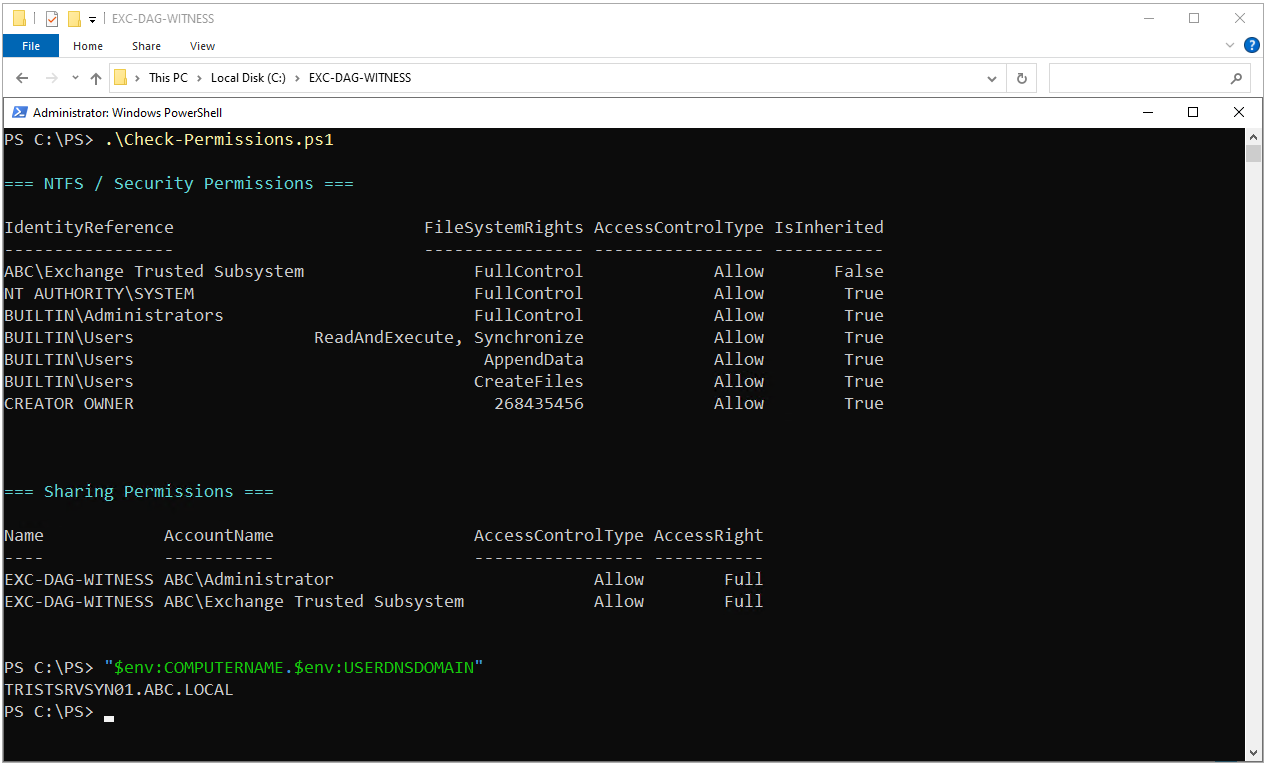Viewport: 1265px width, 764px height.
Task: Click the PowerShell scrollbar up arrow
Action: tap(1253, 136)
